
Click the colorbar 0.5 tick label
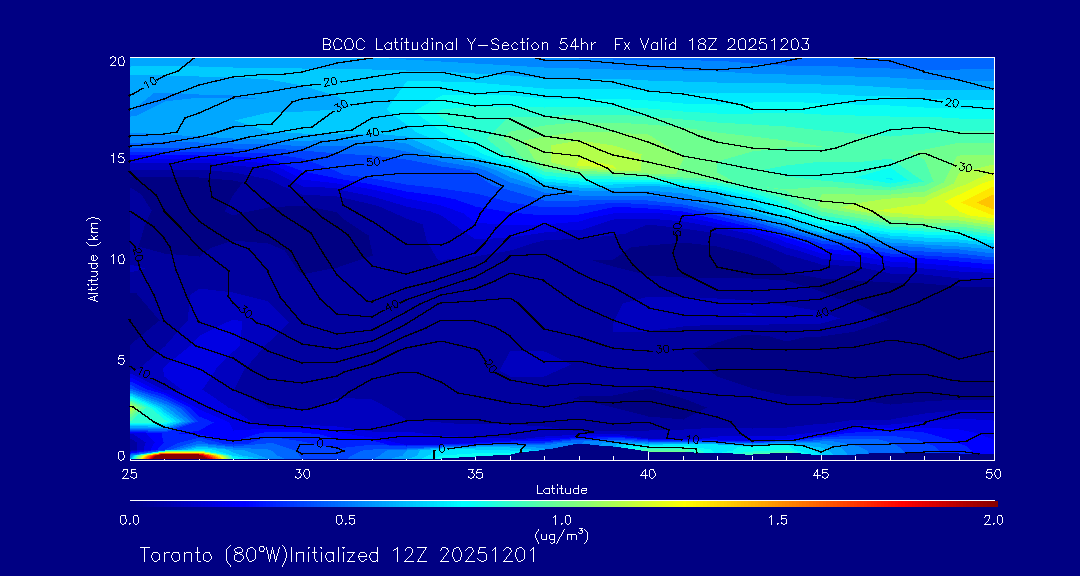point(345,520)
